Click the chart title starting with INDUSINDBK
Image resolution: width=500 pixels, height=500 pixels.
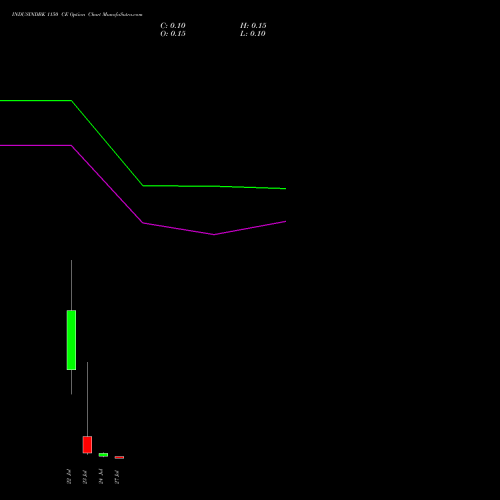77,15
